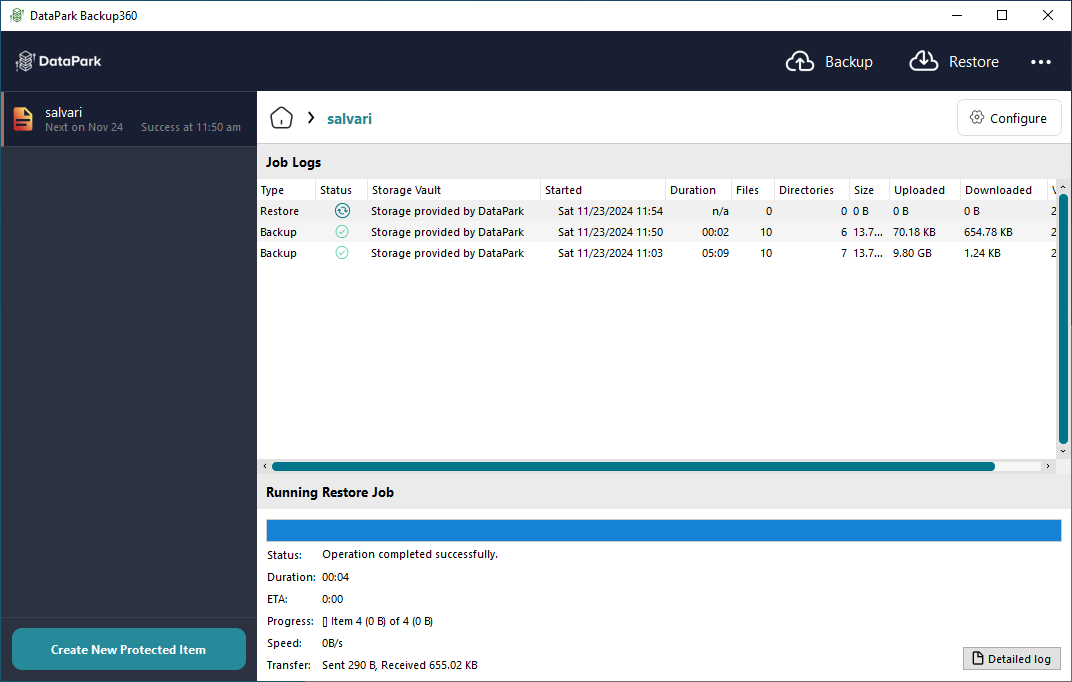
Task: Click the Operation completed successfully status text
Action: pyautogui.click(x=410, y=554)
